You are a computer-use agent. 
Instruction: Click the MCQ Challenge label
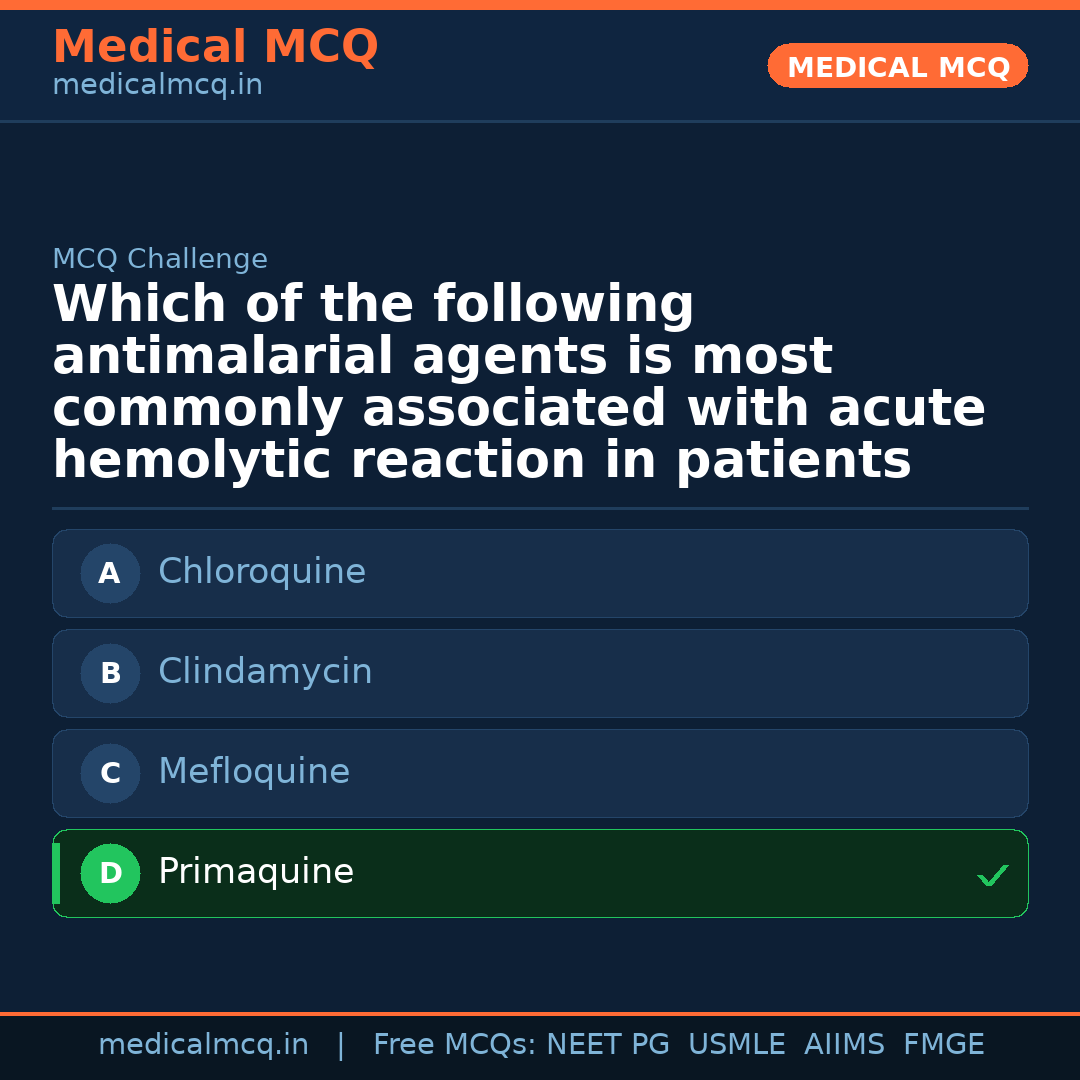[160, 260]
